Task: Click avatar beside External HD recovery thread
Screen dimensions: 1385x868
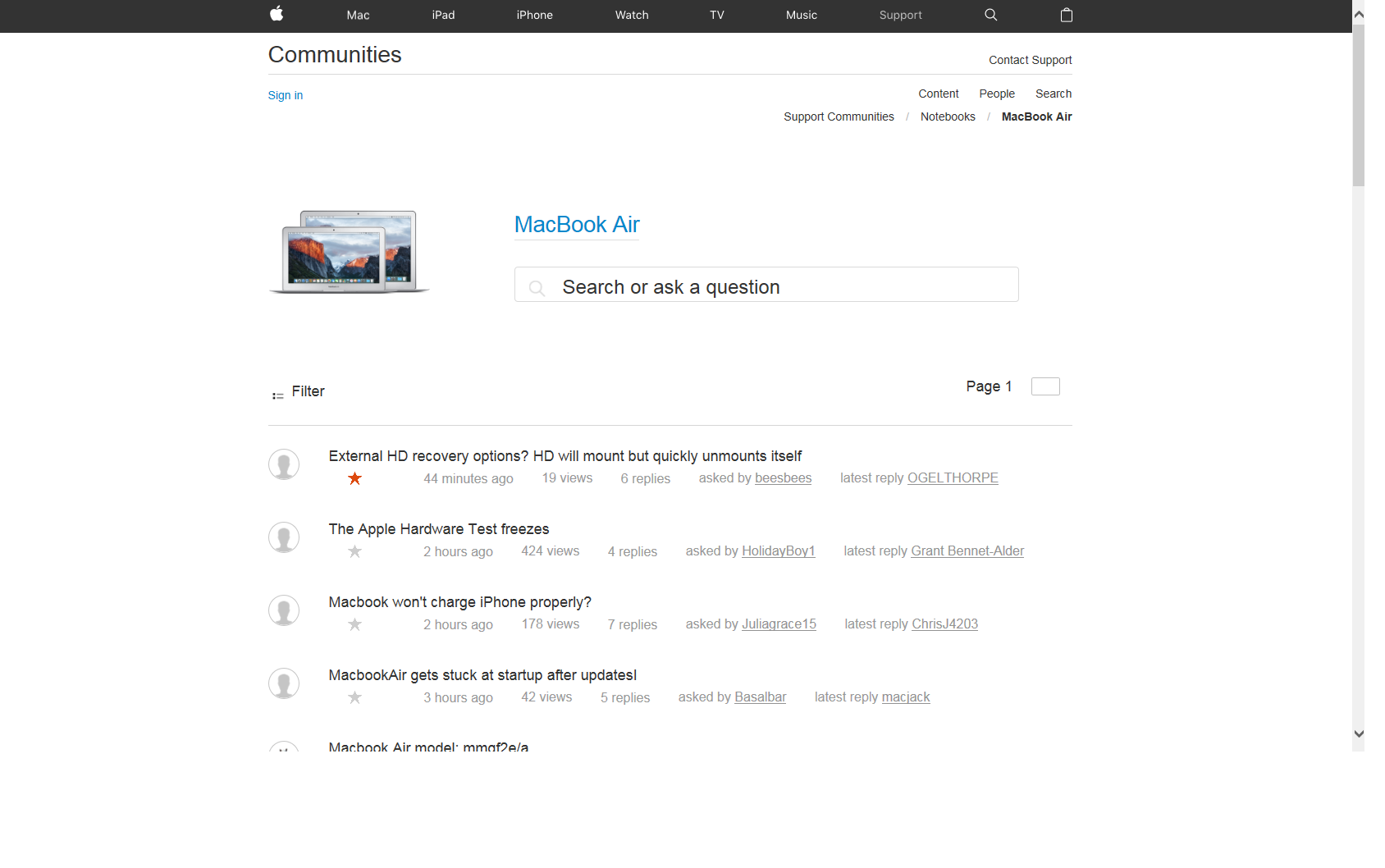Action: coord(284,464)
